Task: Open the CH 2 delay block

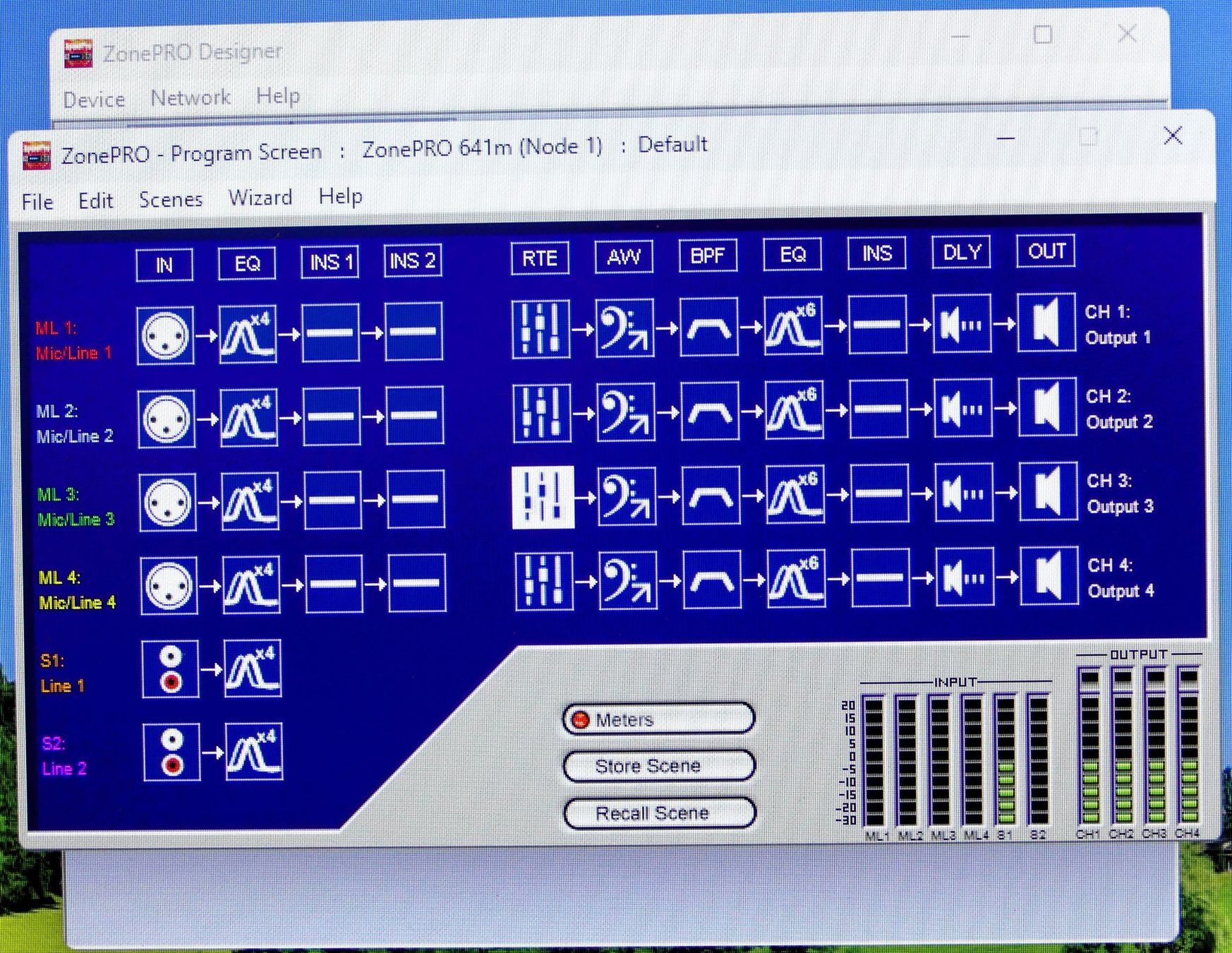Action: [962, 407]
